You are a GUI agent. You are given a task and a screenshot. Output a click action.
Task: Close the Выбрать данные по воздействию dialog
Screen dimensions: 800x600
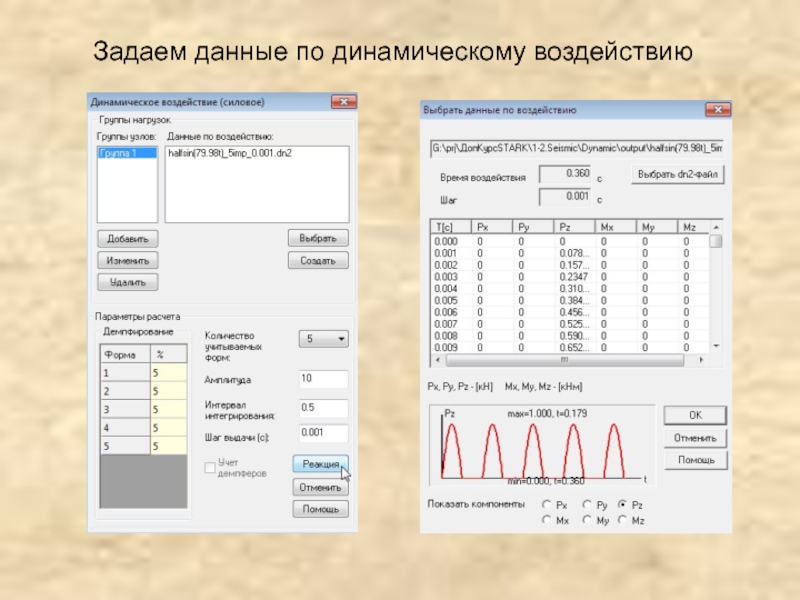coord(717,110)
